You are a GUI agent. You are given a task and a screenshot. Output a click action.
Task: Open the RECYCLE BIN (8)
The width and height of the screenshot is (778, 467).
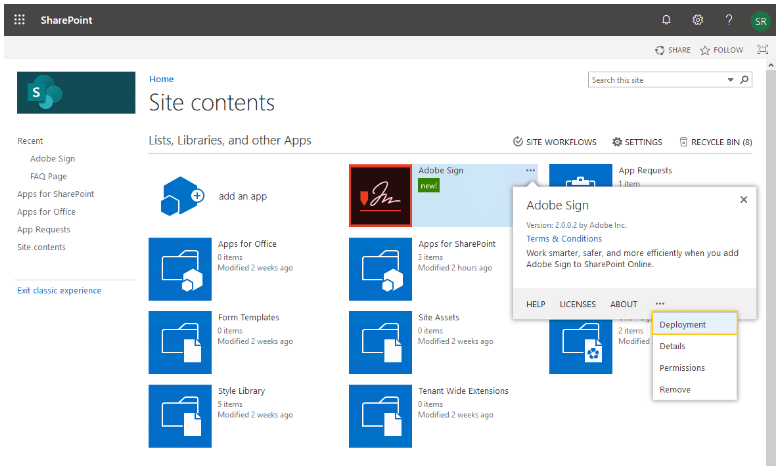click(715, 142)
